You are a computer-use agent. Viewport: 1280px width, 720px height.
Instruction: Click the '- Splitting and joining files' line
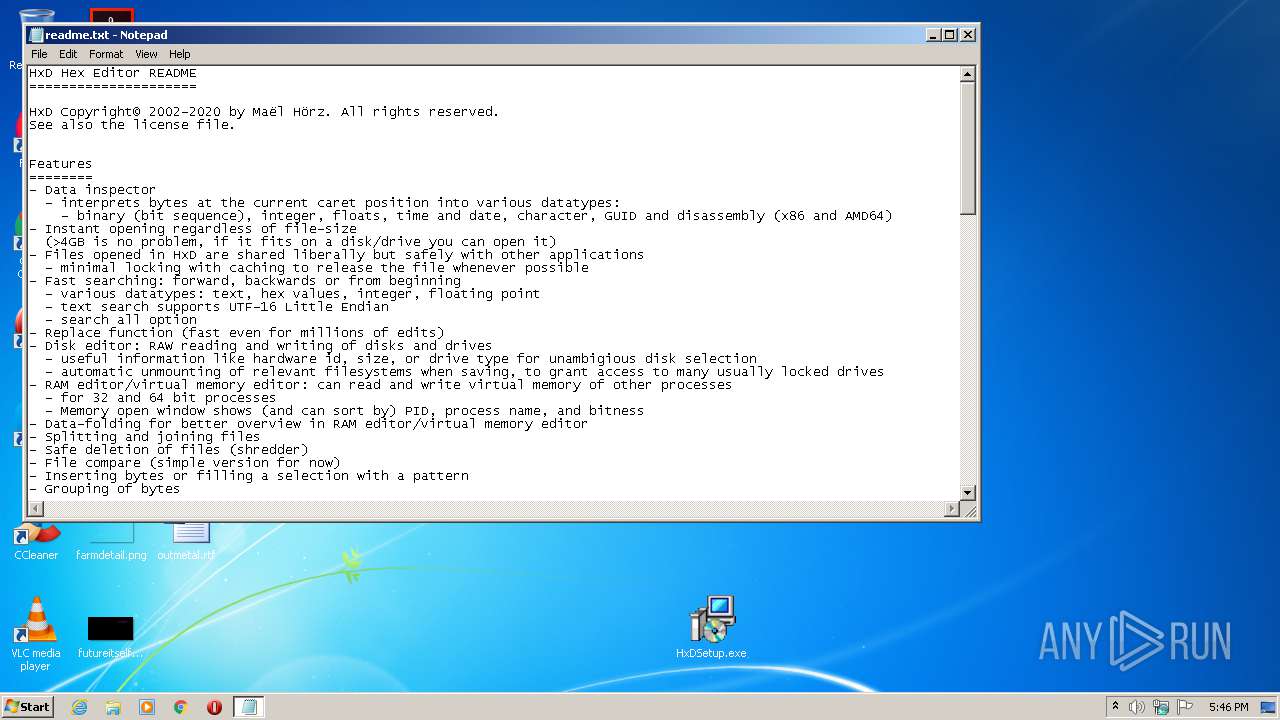tap(144, 437)
